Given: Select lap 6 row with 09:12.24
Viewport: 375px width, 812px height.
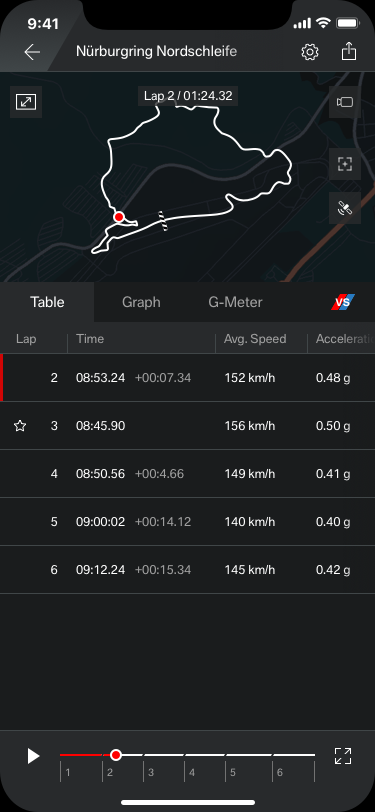Looking at the screenshot, I should 188,570.
